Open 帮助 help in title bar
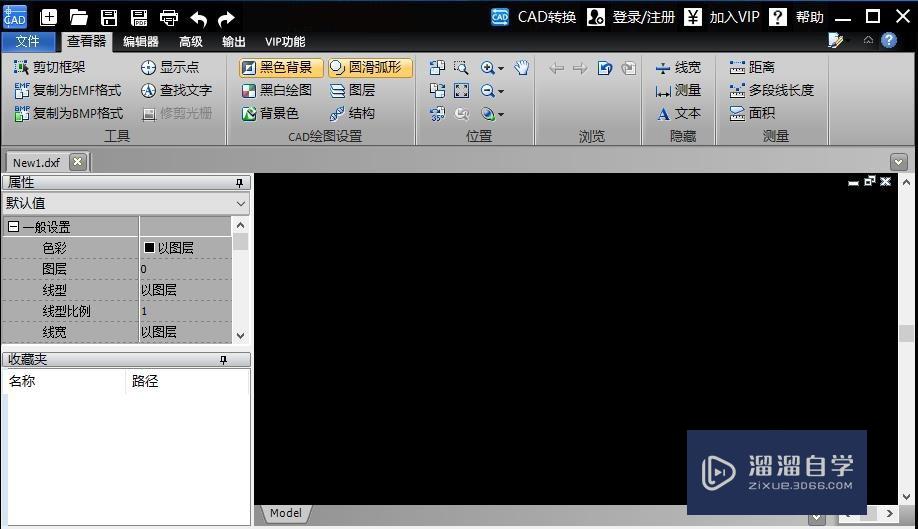Image resolution: width=918 pixels, height=529 pixels. [x=796, y=17]
